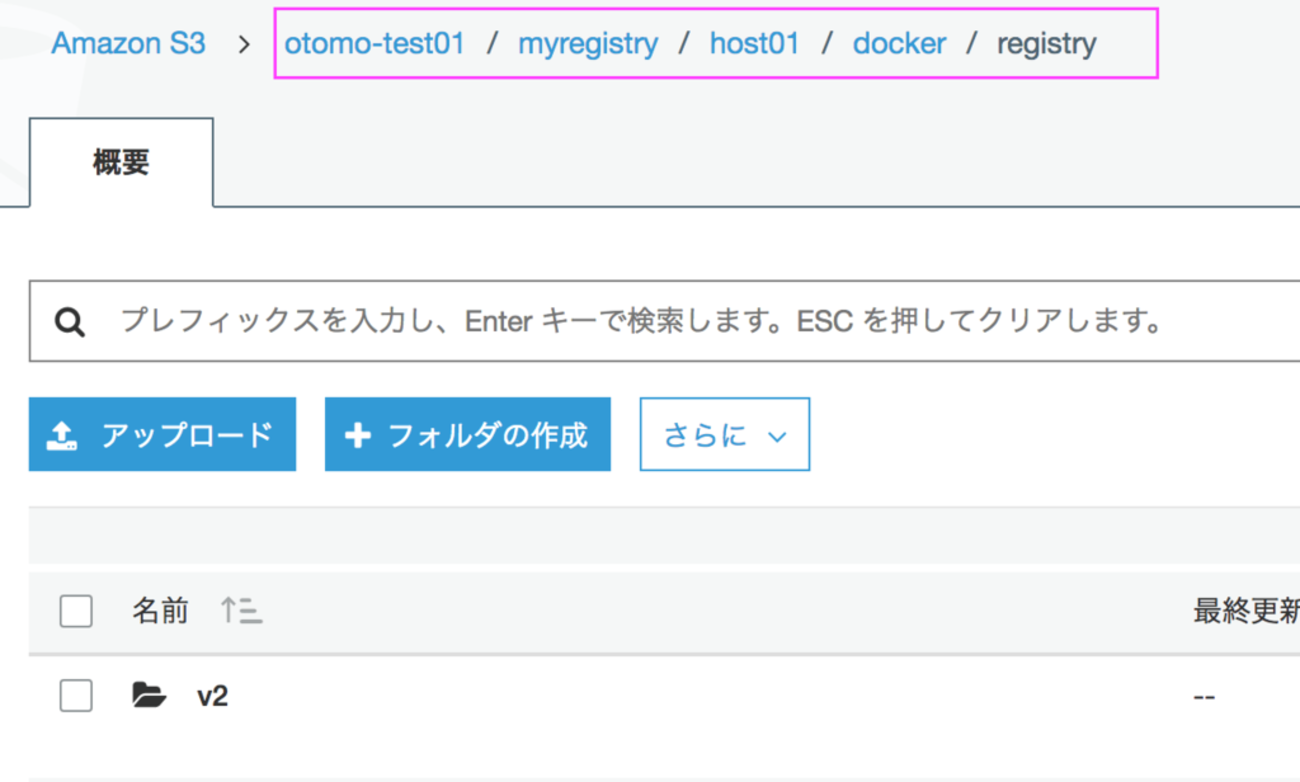Navigate to host01 breadcrumb folder

755,44
